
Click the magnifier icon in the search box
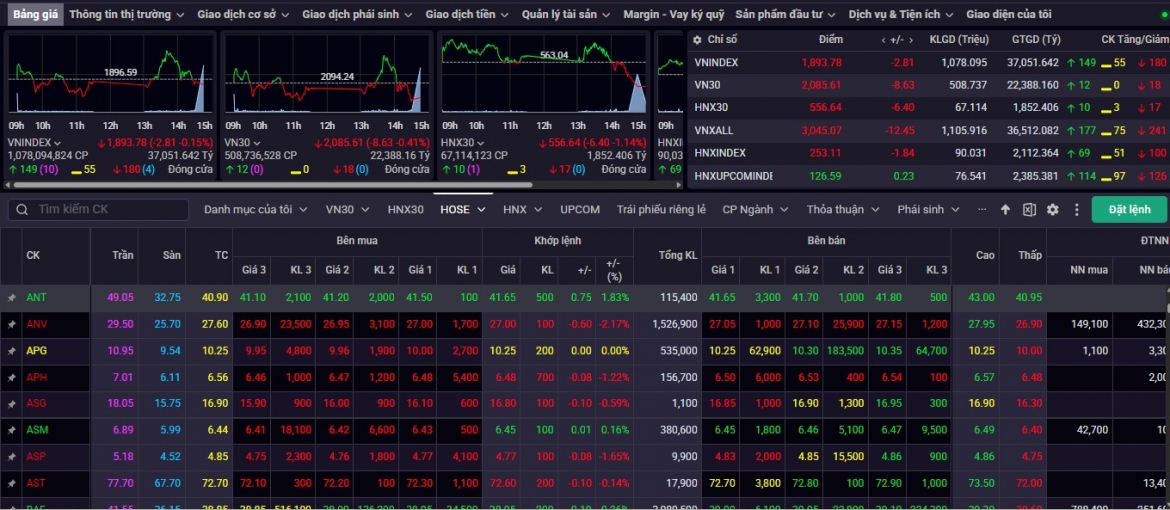23,210
